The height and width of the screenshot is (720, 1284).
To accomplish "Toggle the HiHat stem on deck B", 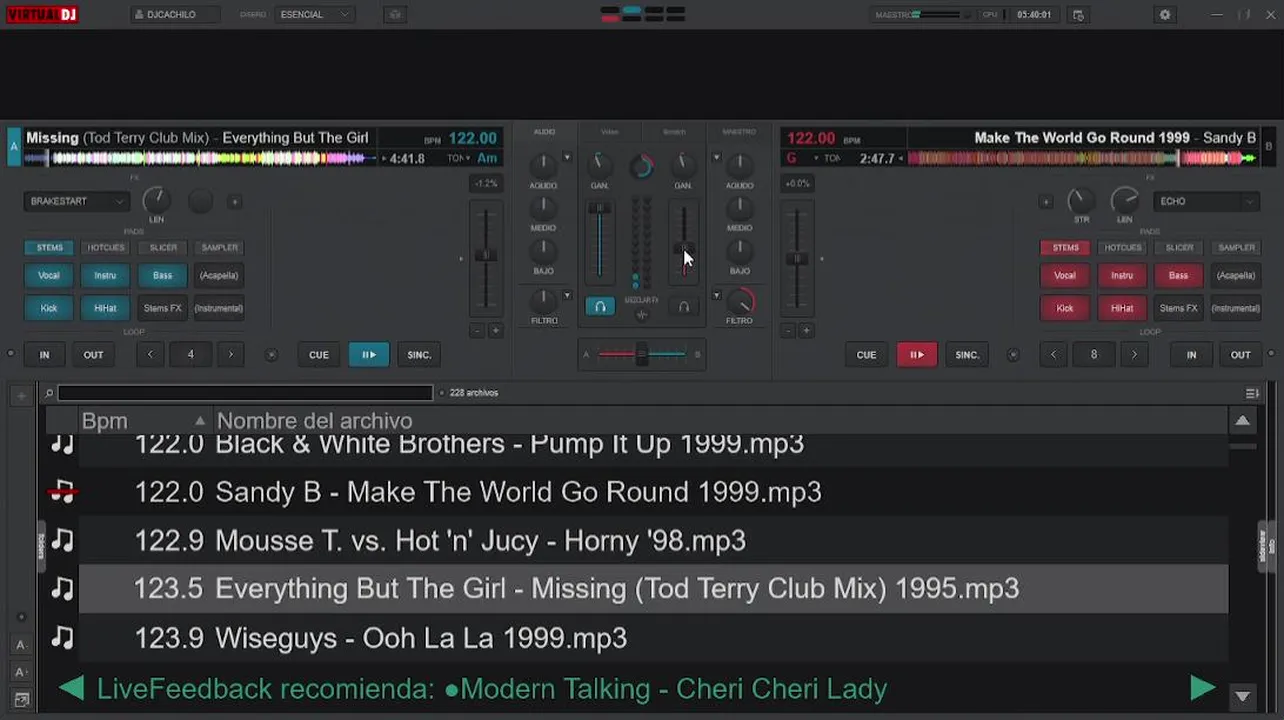I will point(1122,308).
